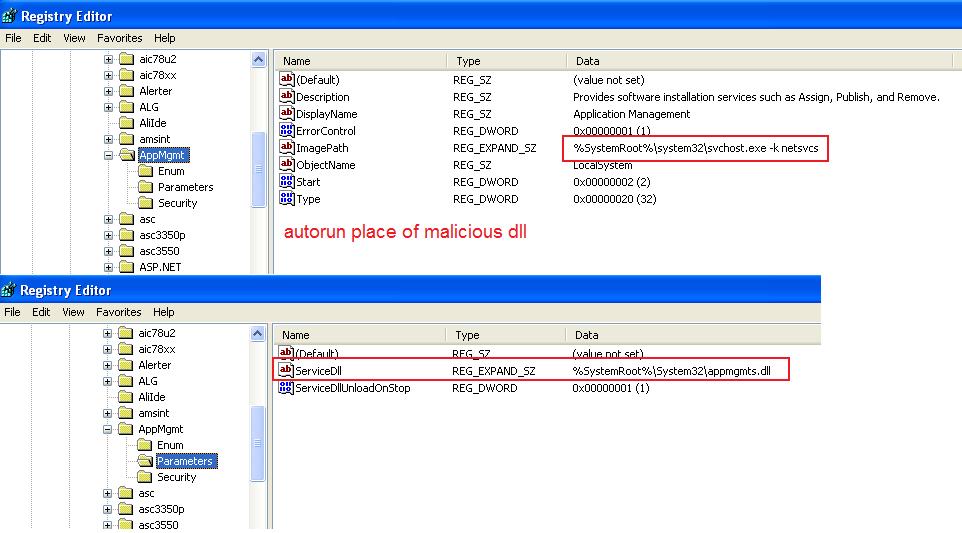This screenshot has width=962, height=533.
Task: Sort by Type column in bottom window
Action: 506,336
